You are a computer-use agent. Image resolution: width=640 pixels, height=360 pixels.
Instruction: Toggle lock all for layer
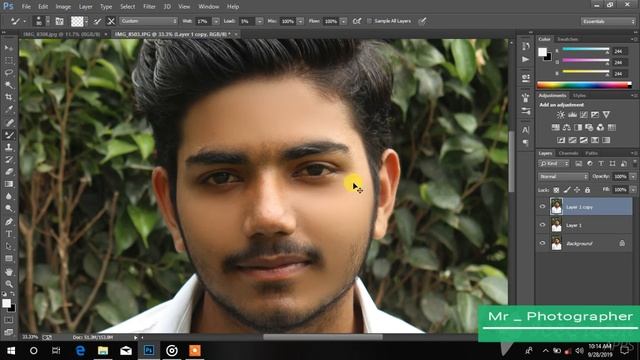587,190
